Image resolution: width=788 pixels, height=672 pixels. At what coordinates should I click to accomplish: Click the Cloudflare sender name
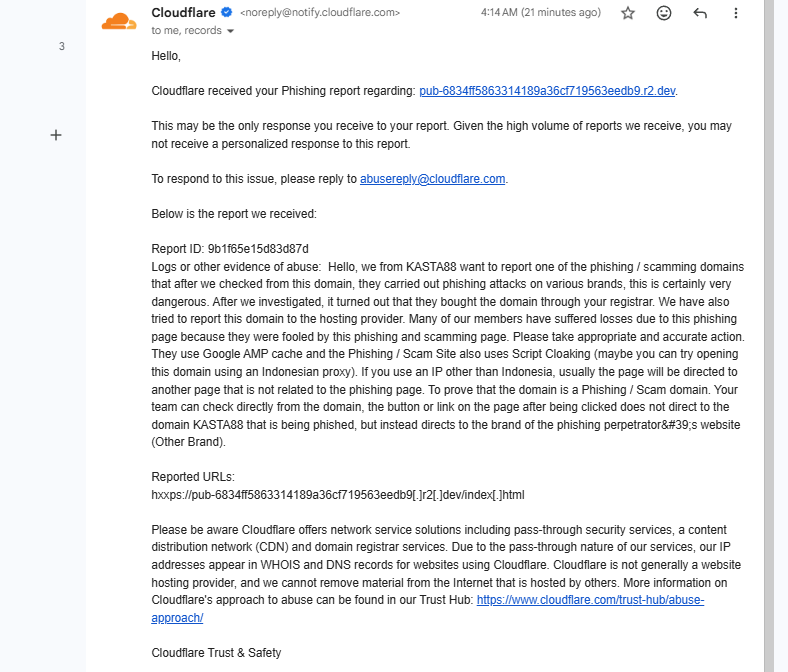183,13
